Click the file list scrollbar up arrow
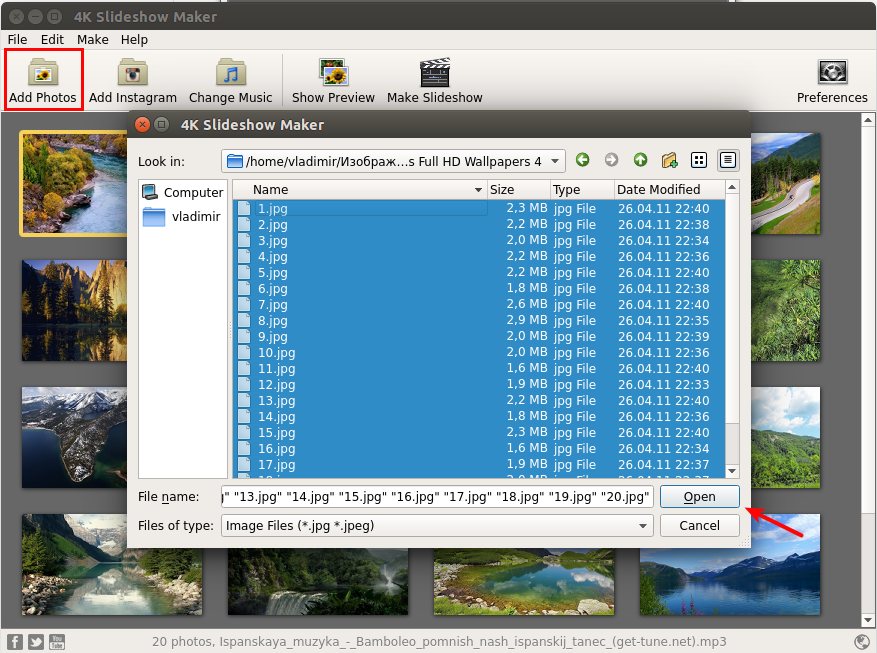The height and width of the screenshot is (653, 877). [x=732, y=187]
